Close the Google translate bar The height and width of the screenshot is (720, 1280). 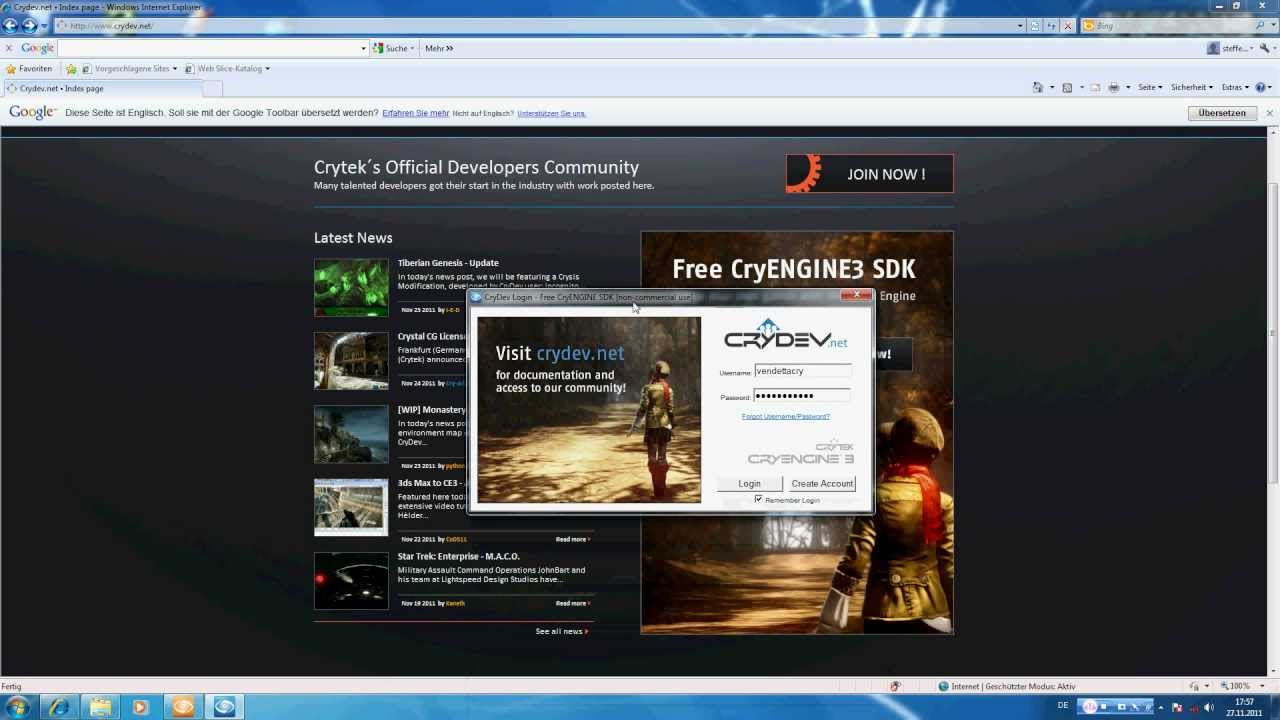click(1269, 113)
